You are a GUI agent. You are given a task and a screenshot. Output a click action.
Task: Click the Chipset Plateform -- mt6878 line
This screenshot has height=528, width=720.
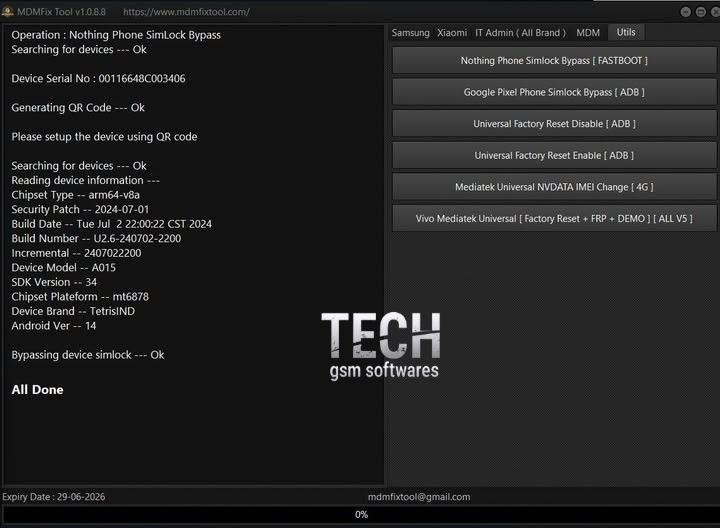[80, 297]
